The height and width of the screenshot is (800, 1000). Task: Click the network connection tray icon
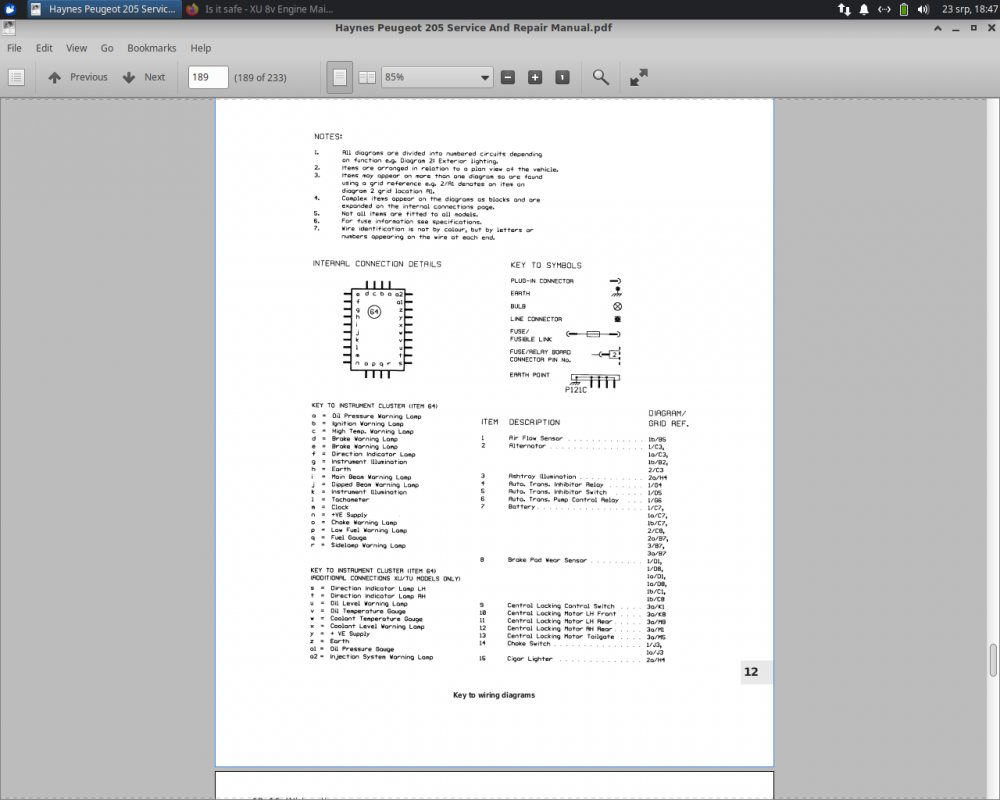click(x=884, y=9)
